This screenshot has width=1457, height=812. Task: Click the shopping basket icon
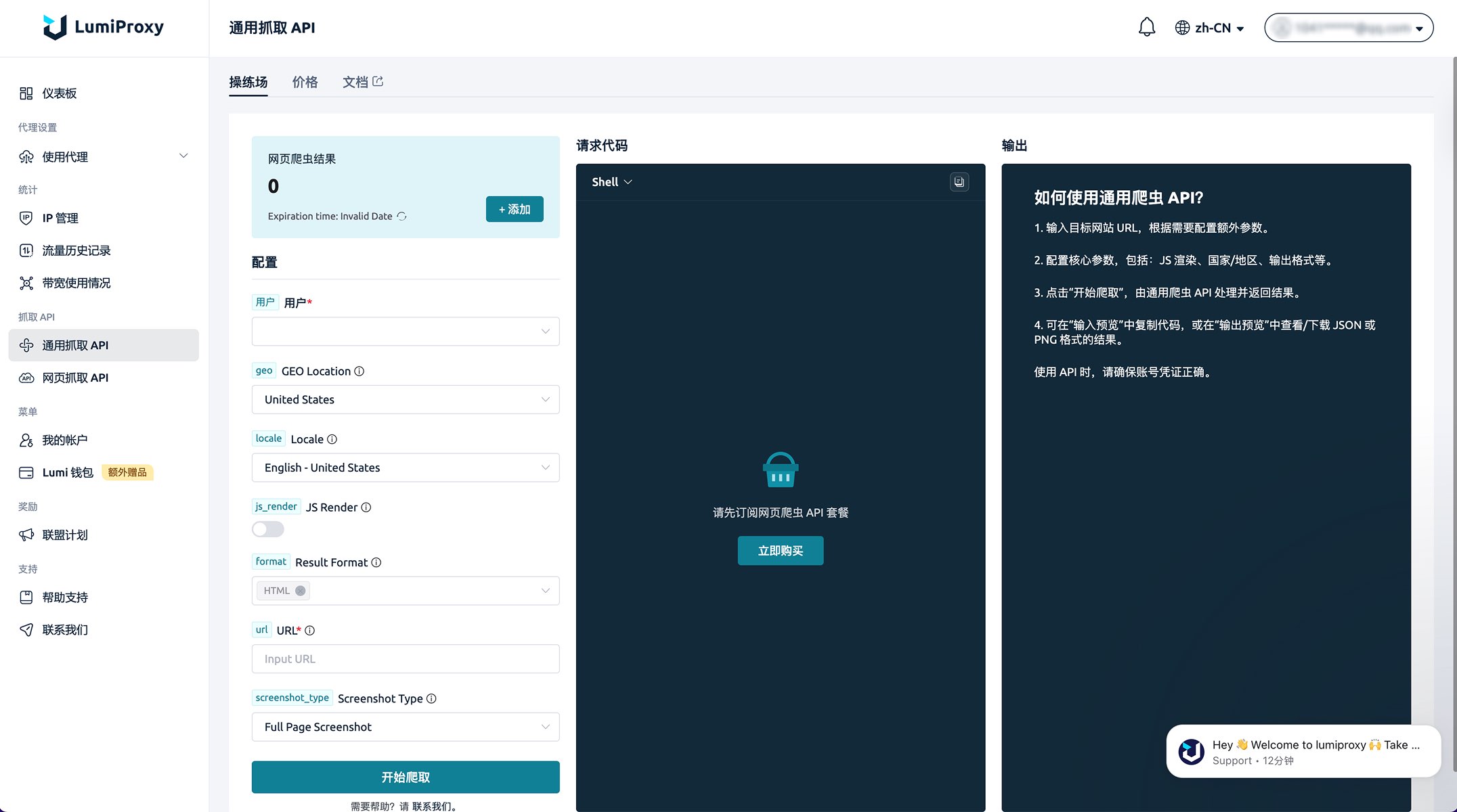click(780, 470)
